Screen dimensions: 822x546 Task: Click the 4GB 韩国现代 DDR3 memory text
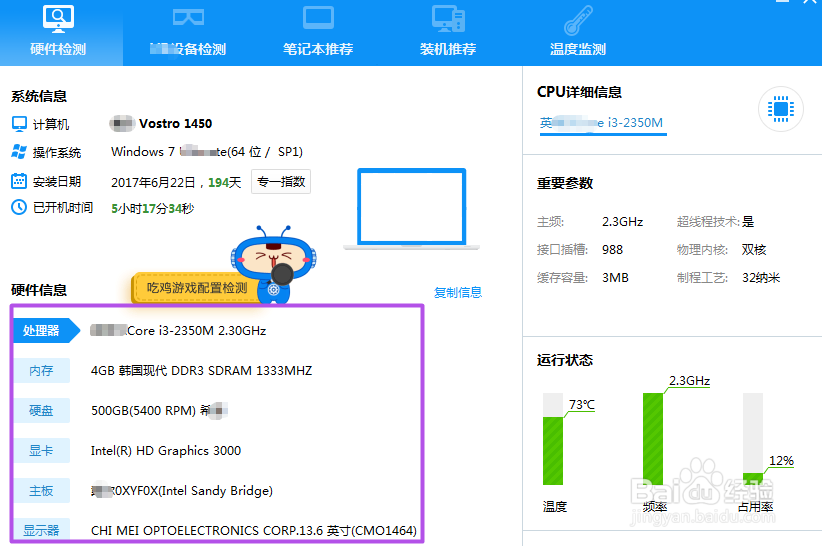pyautogui.click(x=201, y=370)
